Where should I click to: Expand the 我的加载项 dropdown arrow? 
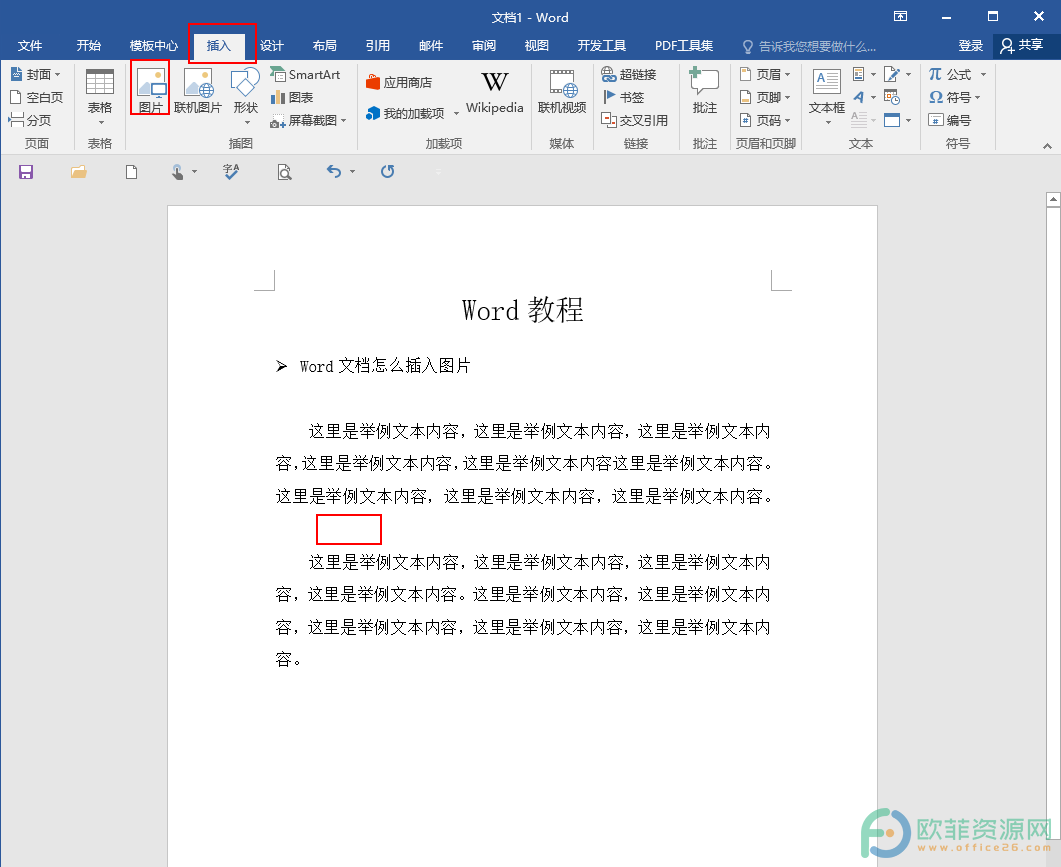click(456, 114)
